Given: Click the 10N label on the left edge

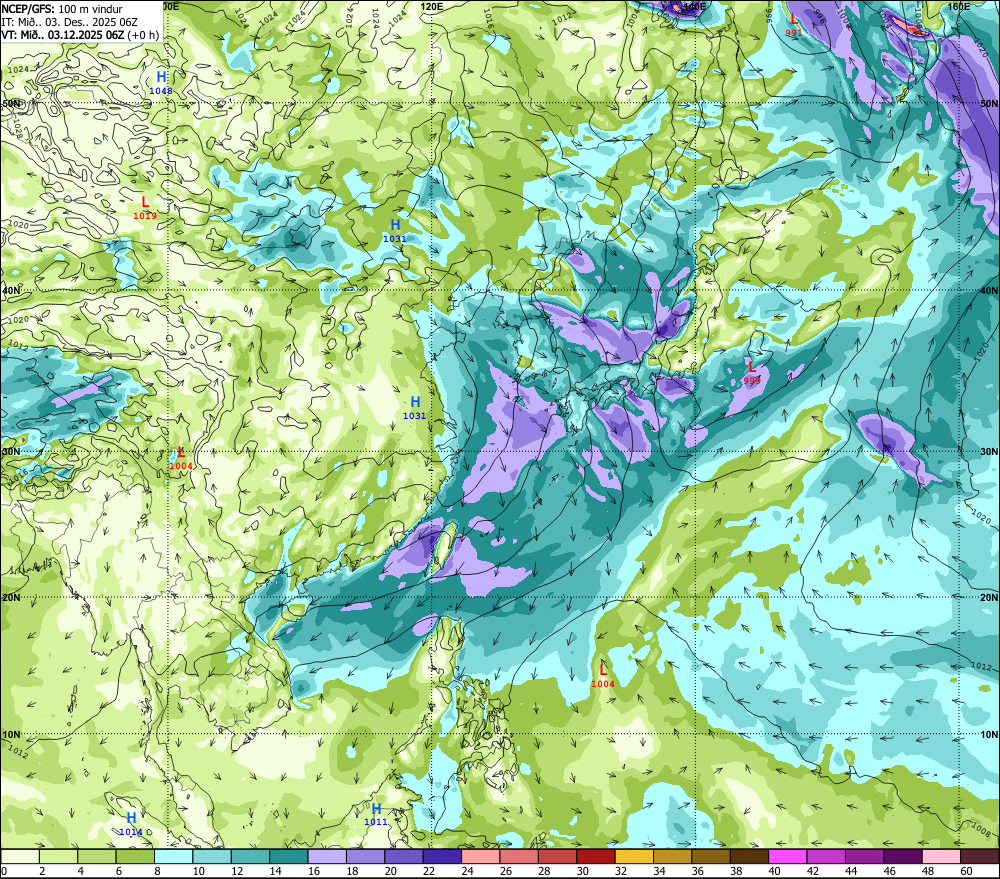Looking at the screenshot, I should pos(11,734).
